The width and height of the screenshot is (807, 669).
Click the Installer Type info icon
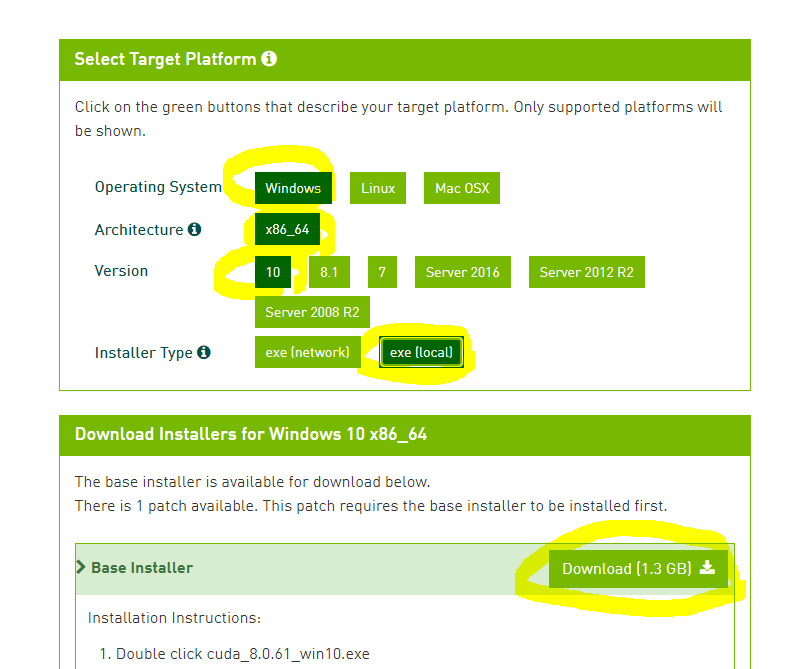pos(204,352)
